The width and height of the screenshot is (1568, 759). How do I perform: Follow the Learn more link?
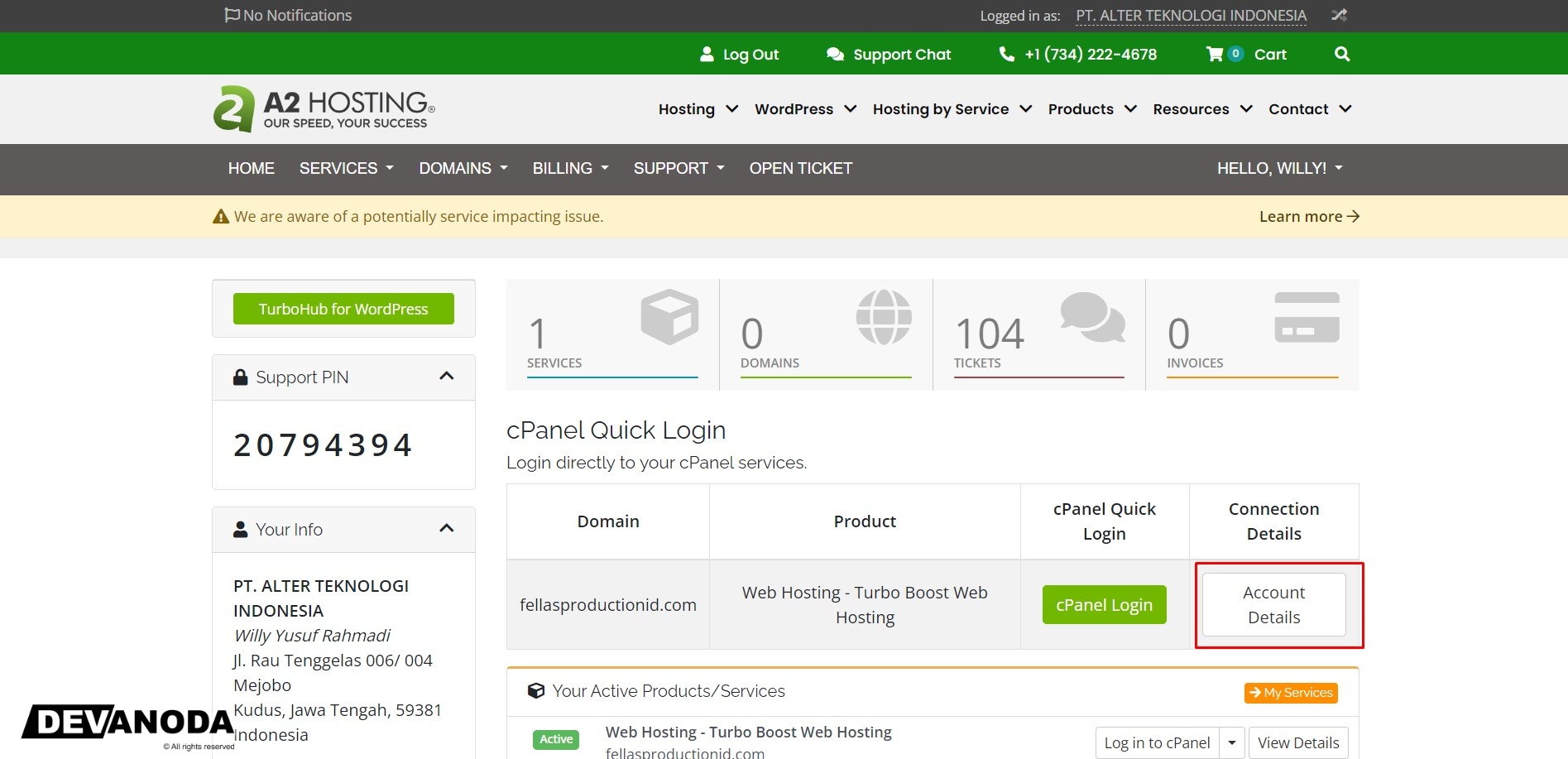1309,217
